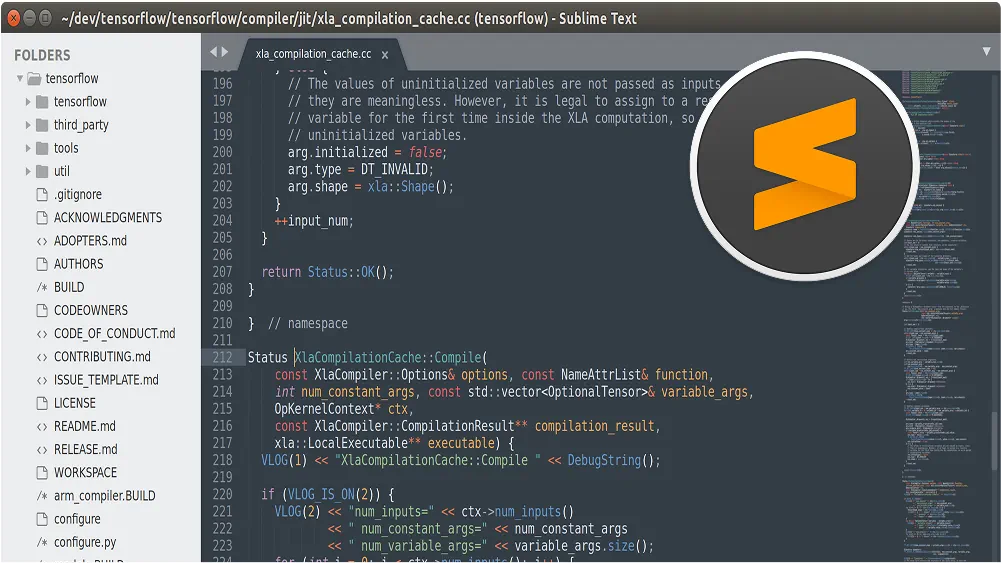Close the Sublime Text window
Image resolution: width=1001 pixels, height=563 pixels.
(x=13, y=18)
